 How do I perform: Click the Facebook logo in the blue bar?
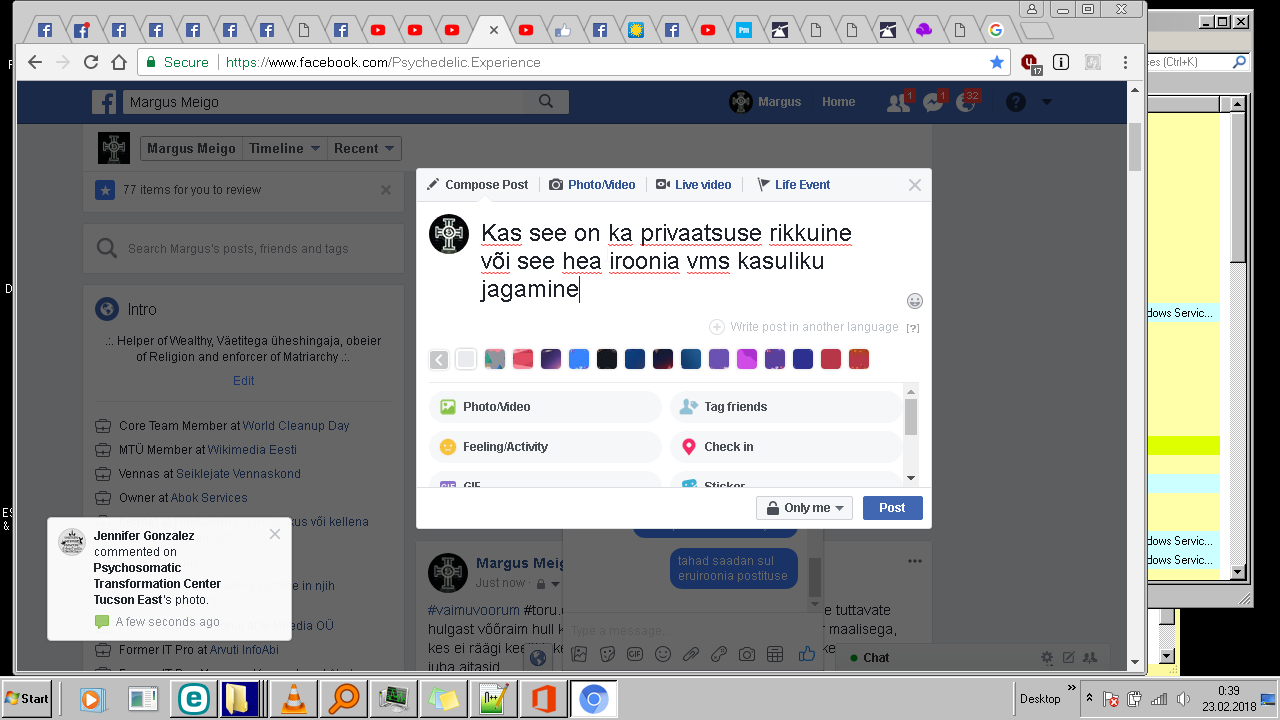click(x=105, y=102)
